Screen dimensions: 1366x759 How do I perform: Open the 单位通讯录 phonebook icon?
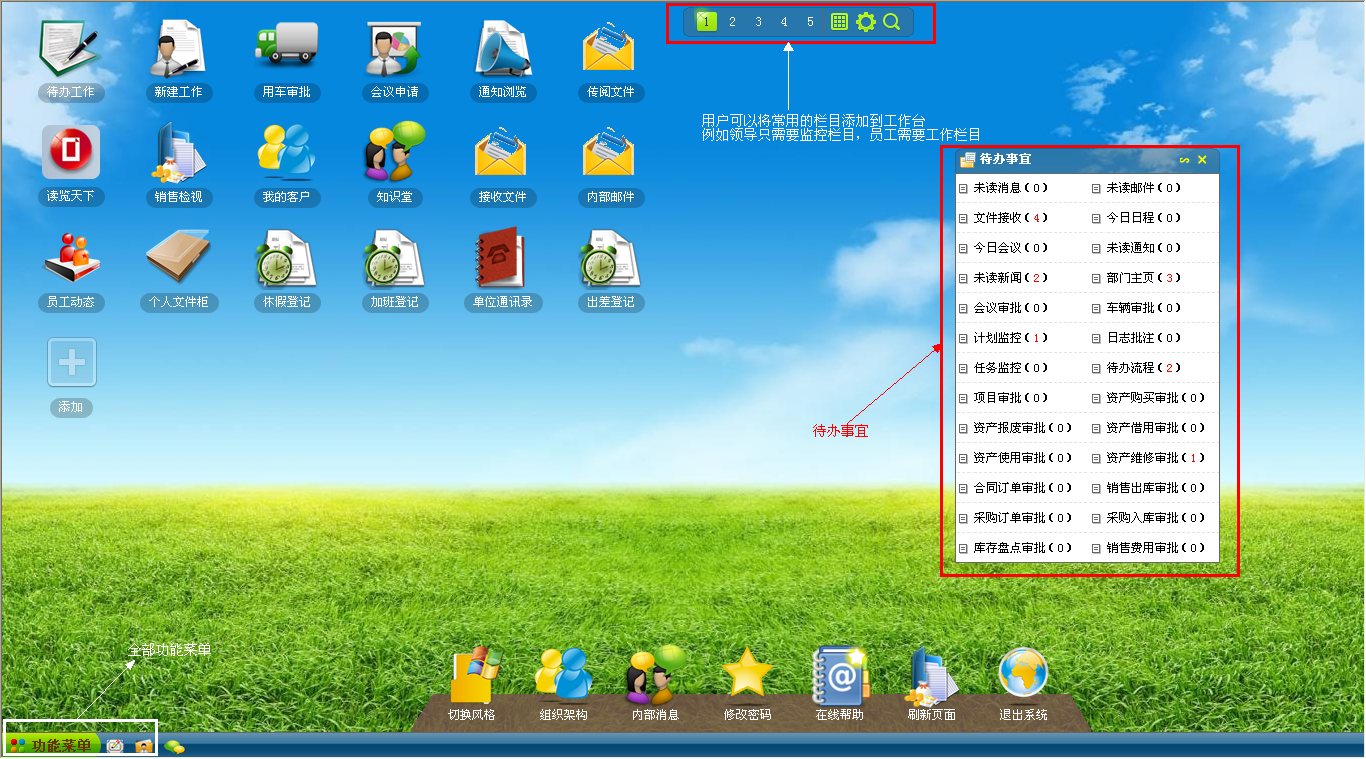[x=502, y=257]
